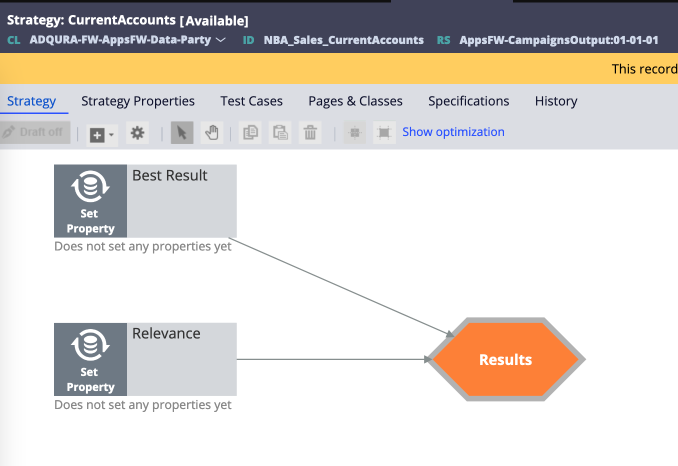Click description text under Best Result node
This screenshot has width=678, height=466.
point(143,246)
